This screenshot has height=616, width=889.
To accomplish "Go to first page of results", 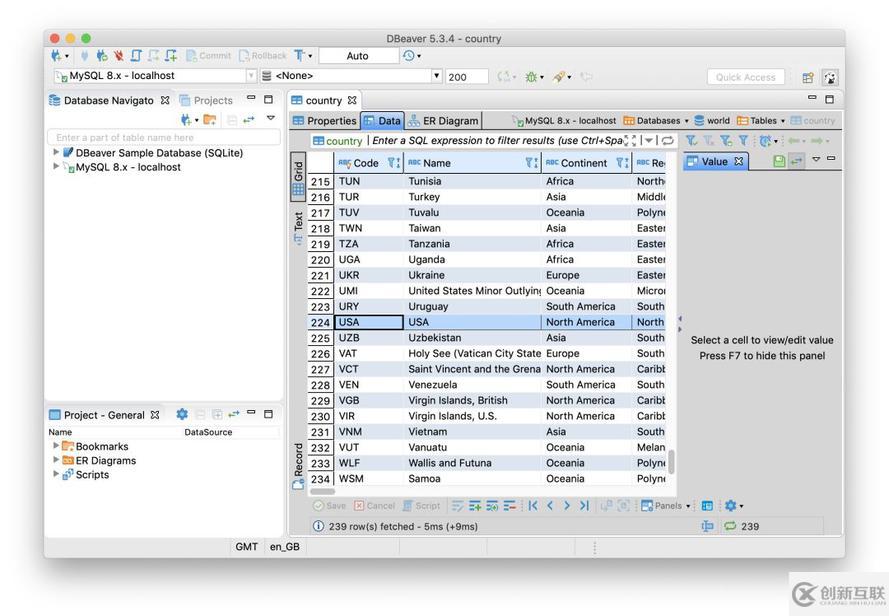I will [x=533, y=506].
